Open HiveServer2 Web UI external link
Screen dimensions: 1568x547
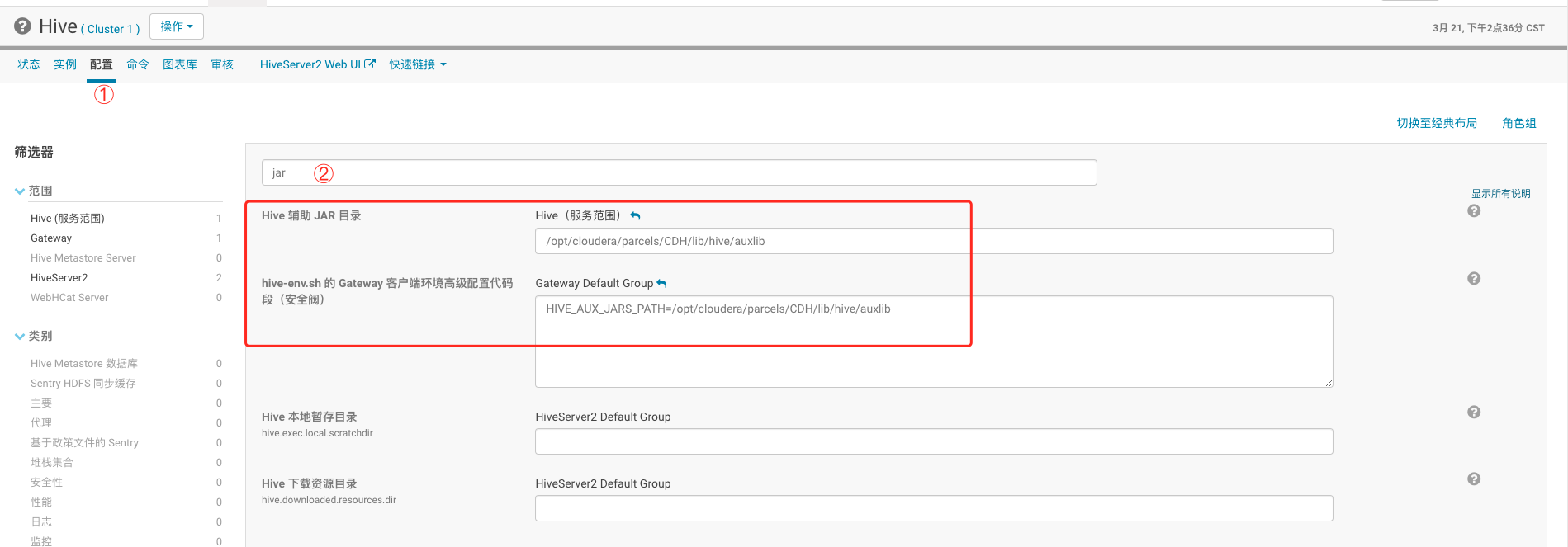(318, 64)
